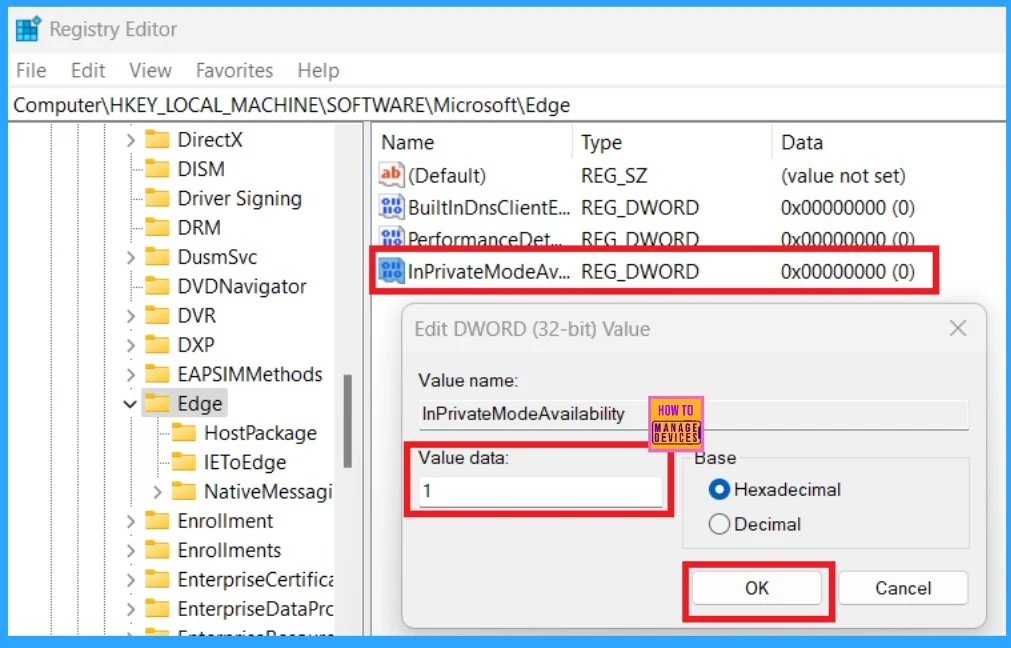The height and width of the screenshot is (648, 1011).
Task: Open the File menu
Action: click(31, 70)
